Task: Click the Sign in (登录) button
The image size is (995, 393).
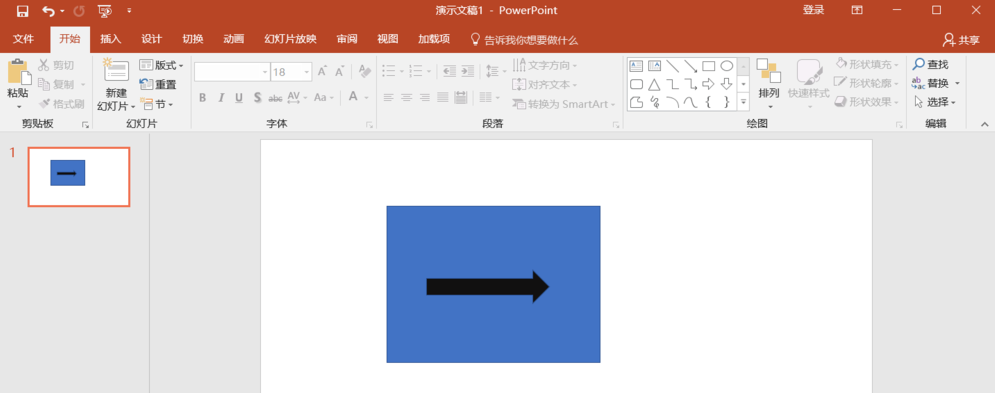Action: click(x=814, y=10)
